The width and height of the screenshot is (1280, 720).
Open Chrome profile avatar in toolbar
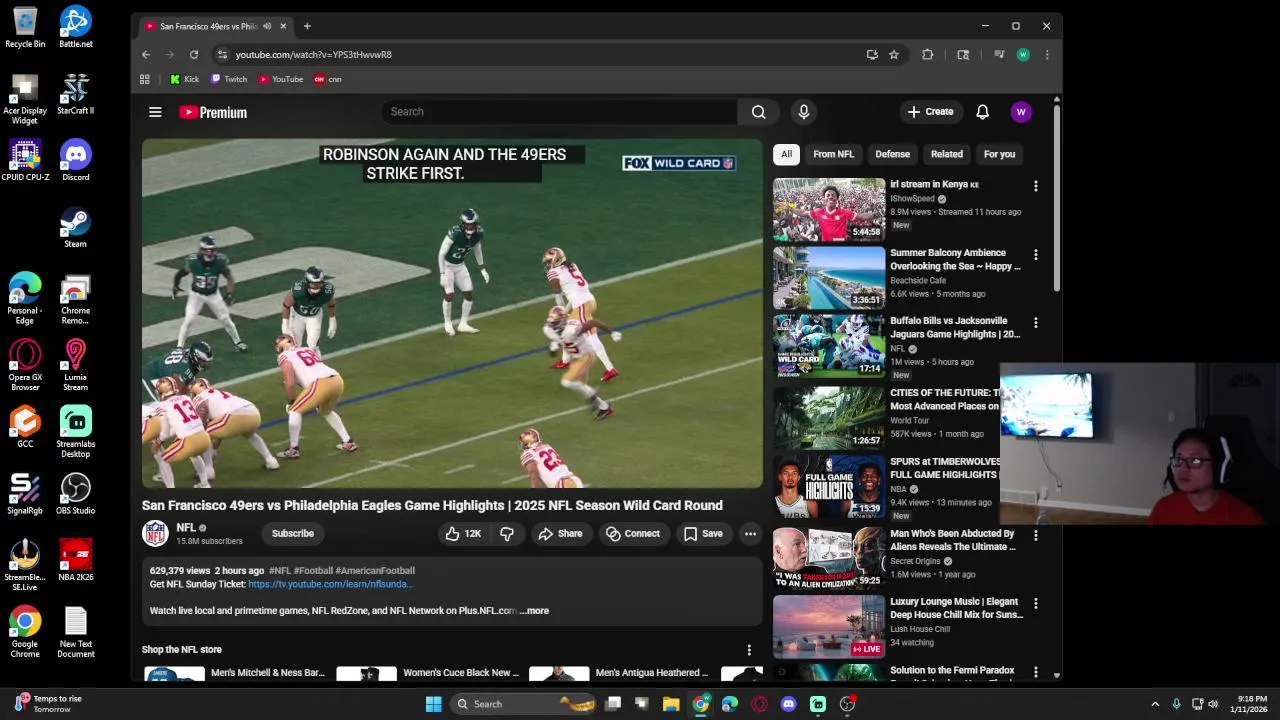point(1023,55)
